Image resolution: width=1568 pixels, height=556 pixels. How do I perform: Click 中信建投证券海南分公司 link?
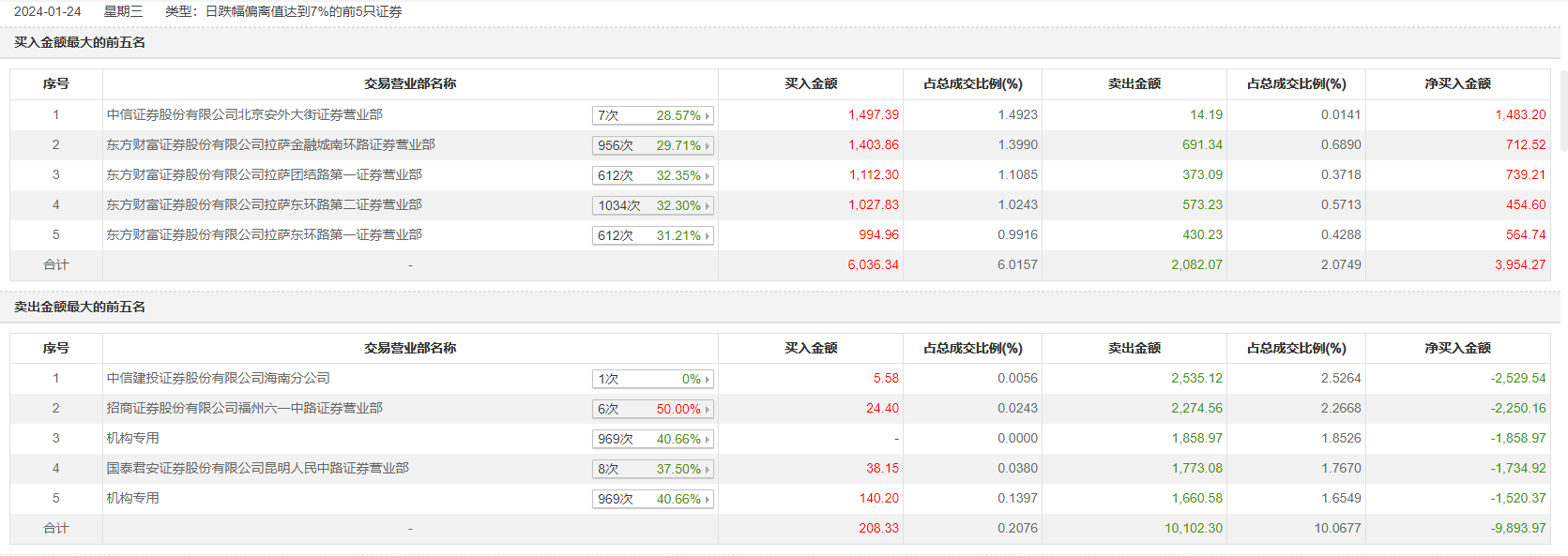coord(218,378)
